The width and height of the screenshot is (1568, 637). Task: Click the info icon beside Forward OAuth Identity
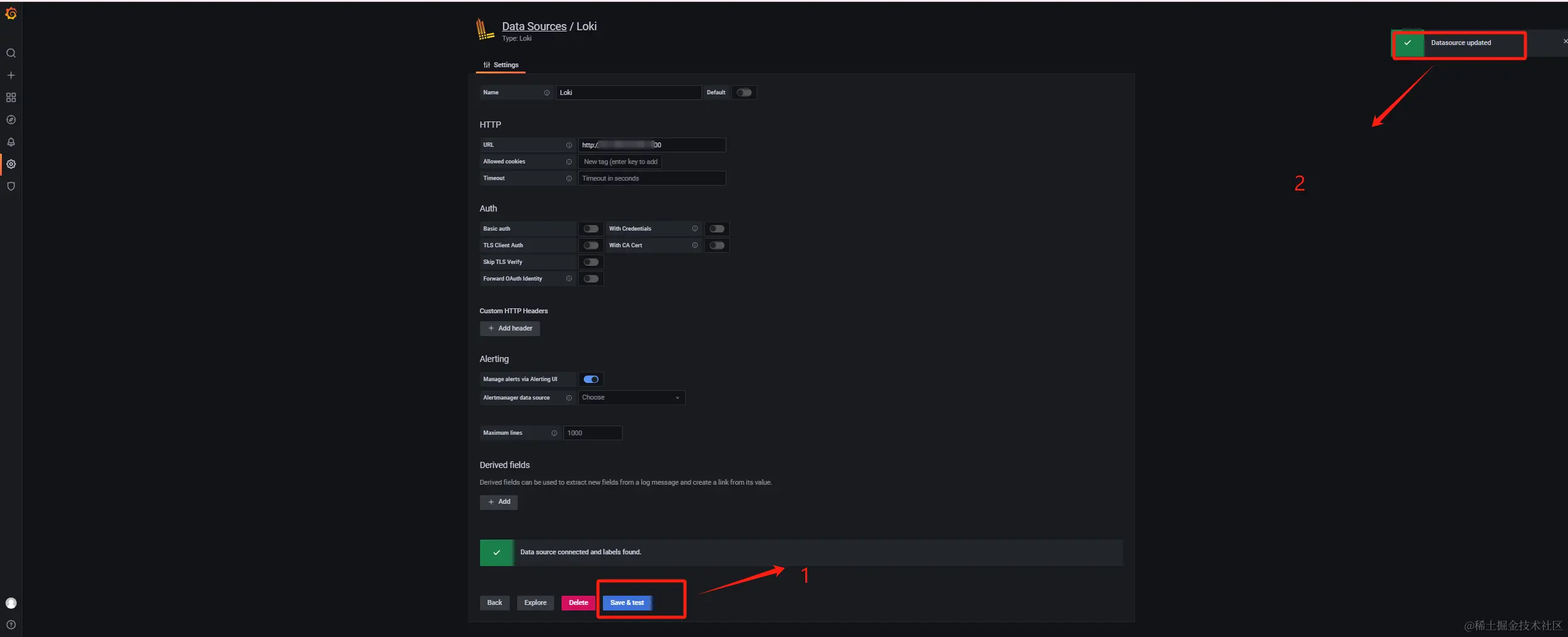click(569, 279)
